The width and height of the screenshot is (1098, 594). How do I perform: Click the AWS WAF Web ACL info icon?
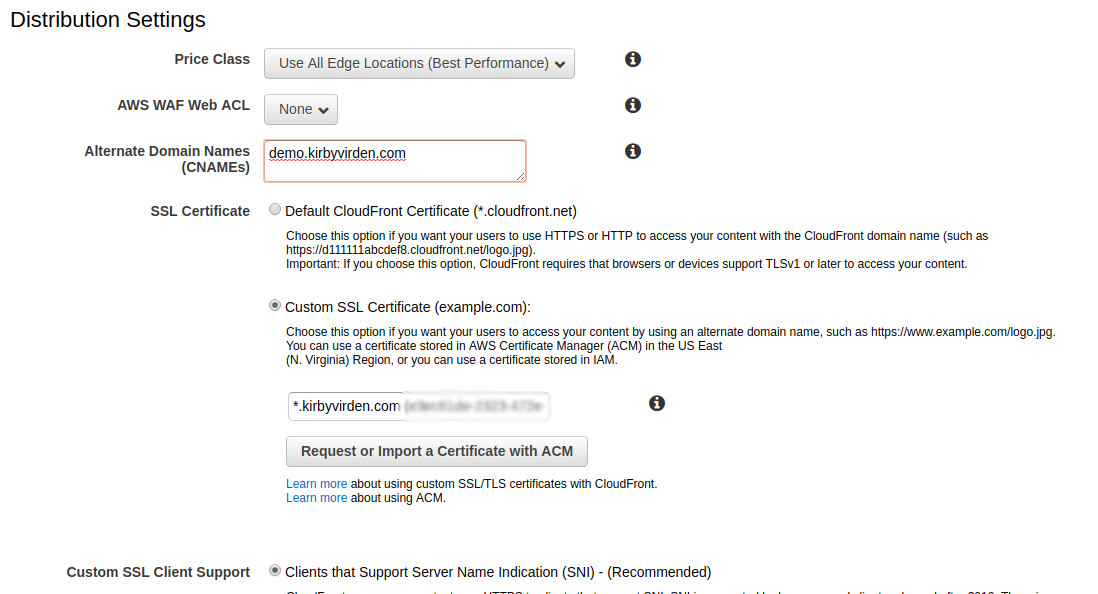point(632,105)
